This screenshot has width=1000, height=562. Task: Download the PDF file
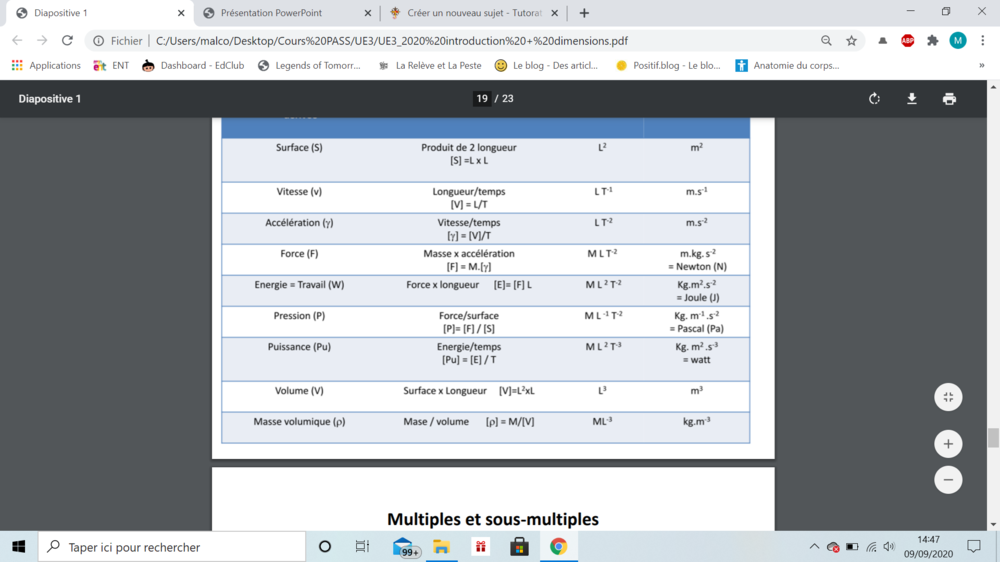coord(912,99)
